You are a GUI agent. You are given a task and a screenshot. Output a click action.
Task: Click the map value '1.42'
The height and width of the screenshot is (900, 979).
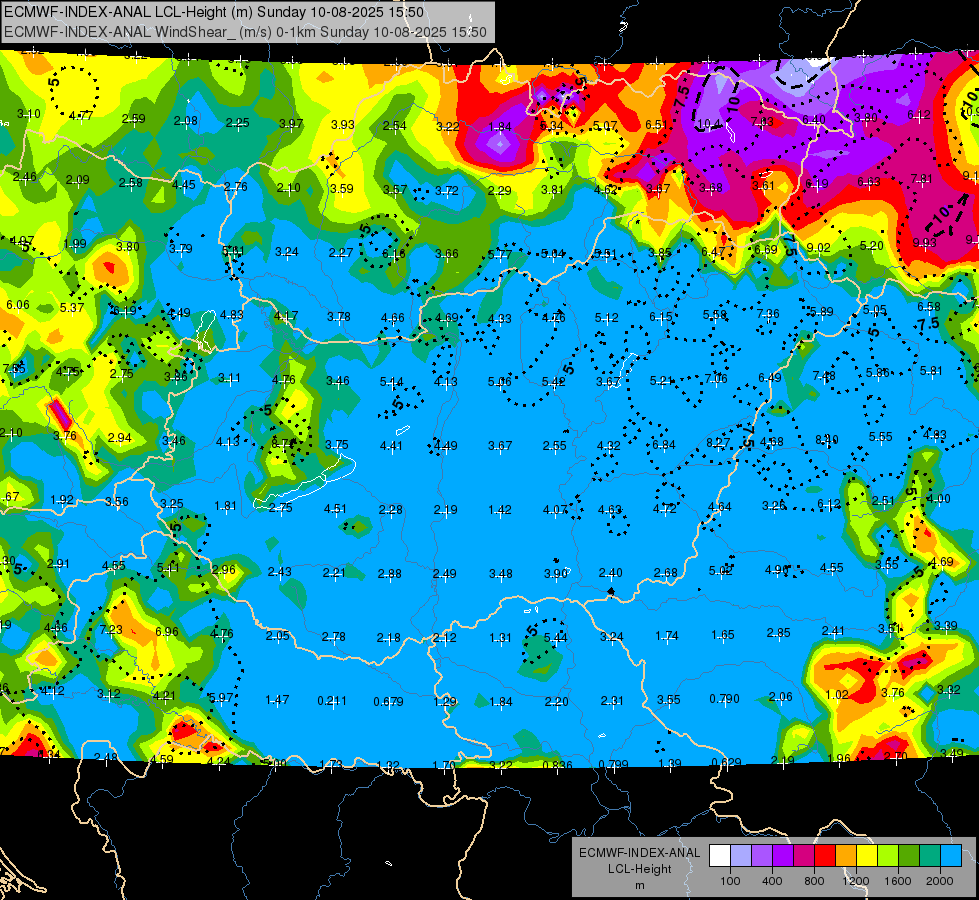(x=499, y=510)
